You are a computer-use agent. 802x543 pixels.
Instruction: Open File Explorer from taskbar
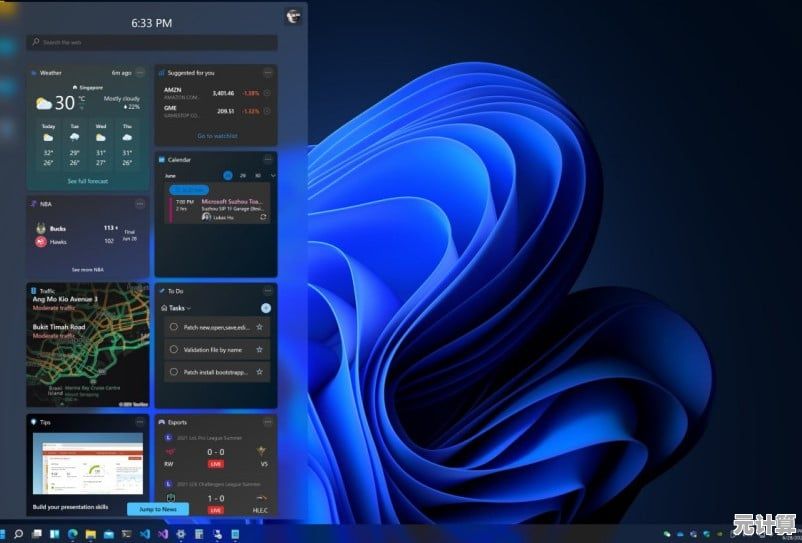(x=91, y=534)
